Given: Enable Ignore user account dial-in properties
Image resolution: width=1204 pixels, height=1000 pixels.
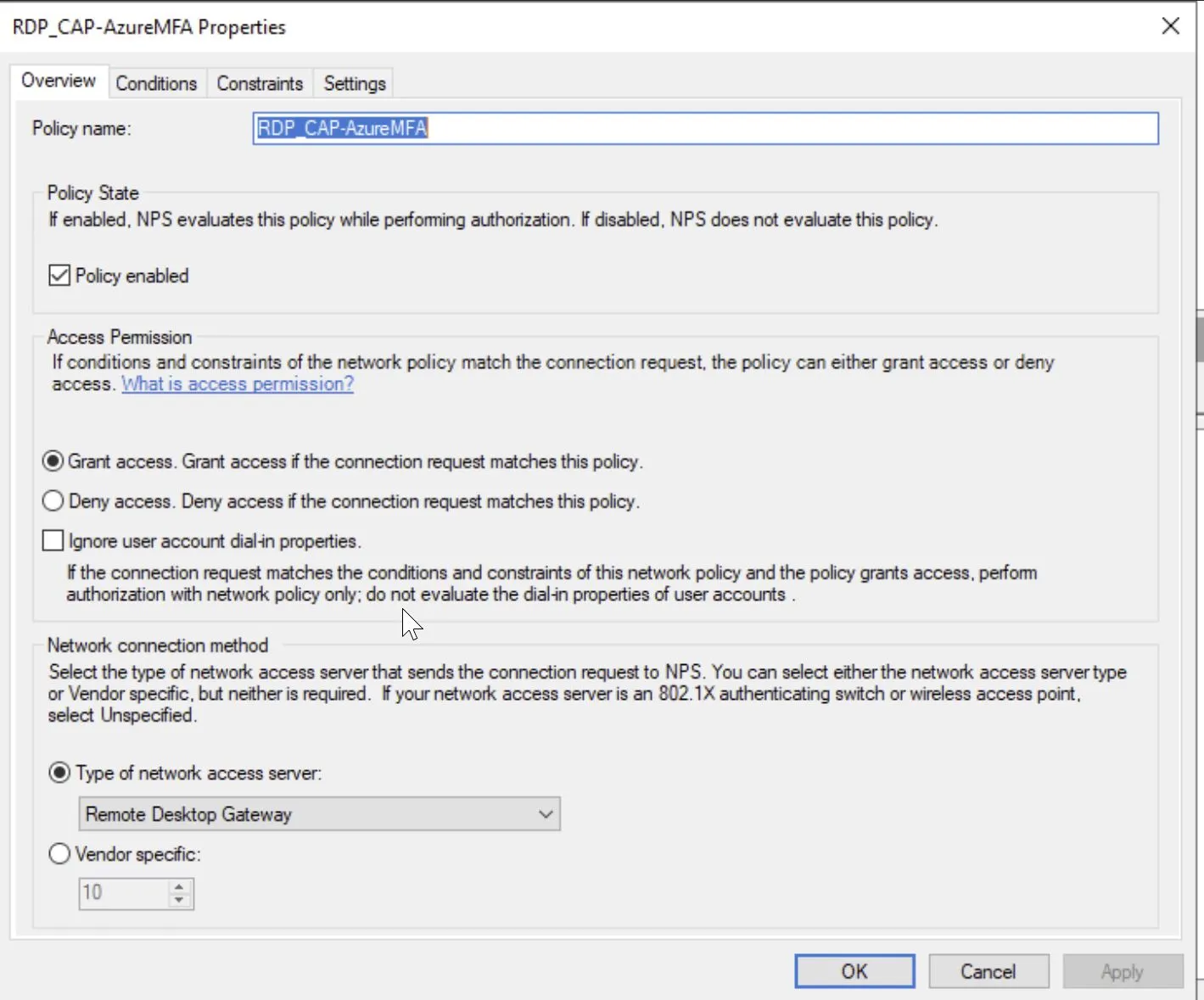Looking at the screenshot, I should click(53, 540).
